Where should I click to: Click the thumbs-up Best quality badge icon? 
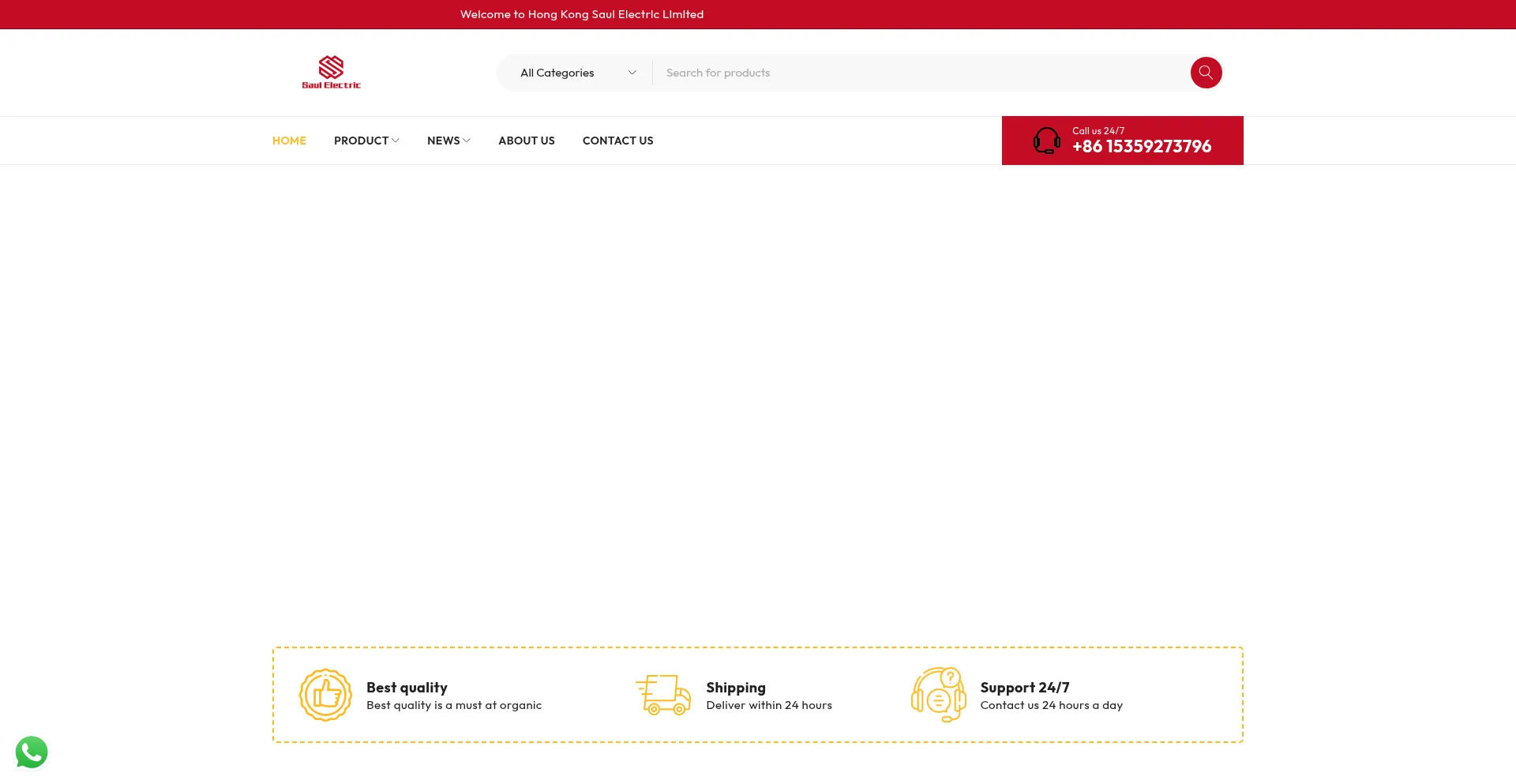[325, 695]
